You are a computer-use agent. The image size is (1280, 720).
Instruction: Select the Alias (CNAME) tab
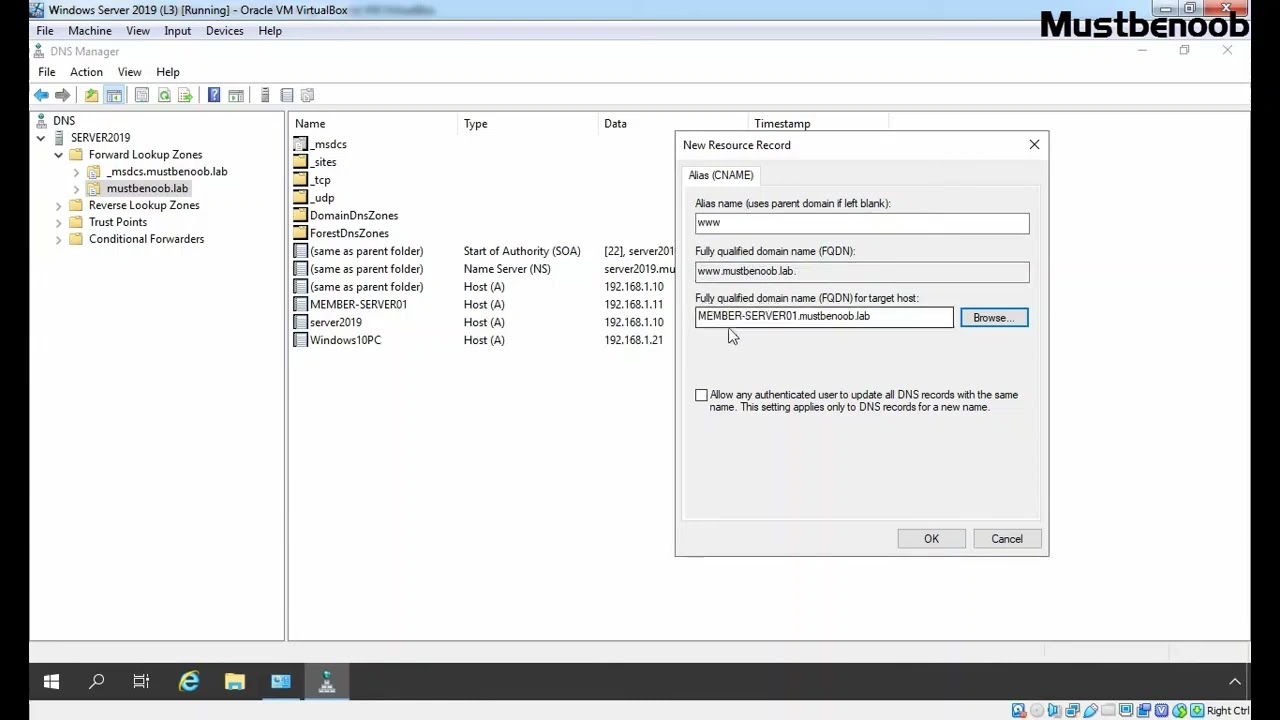721,175
